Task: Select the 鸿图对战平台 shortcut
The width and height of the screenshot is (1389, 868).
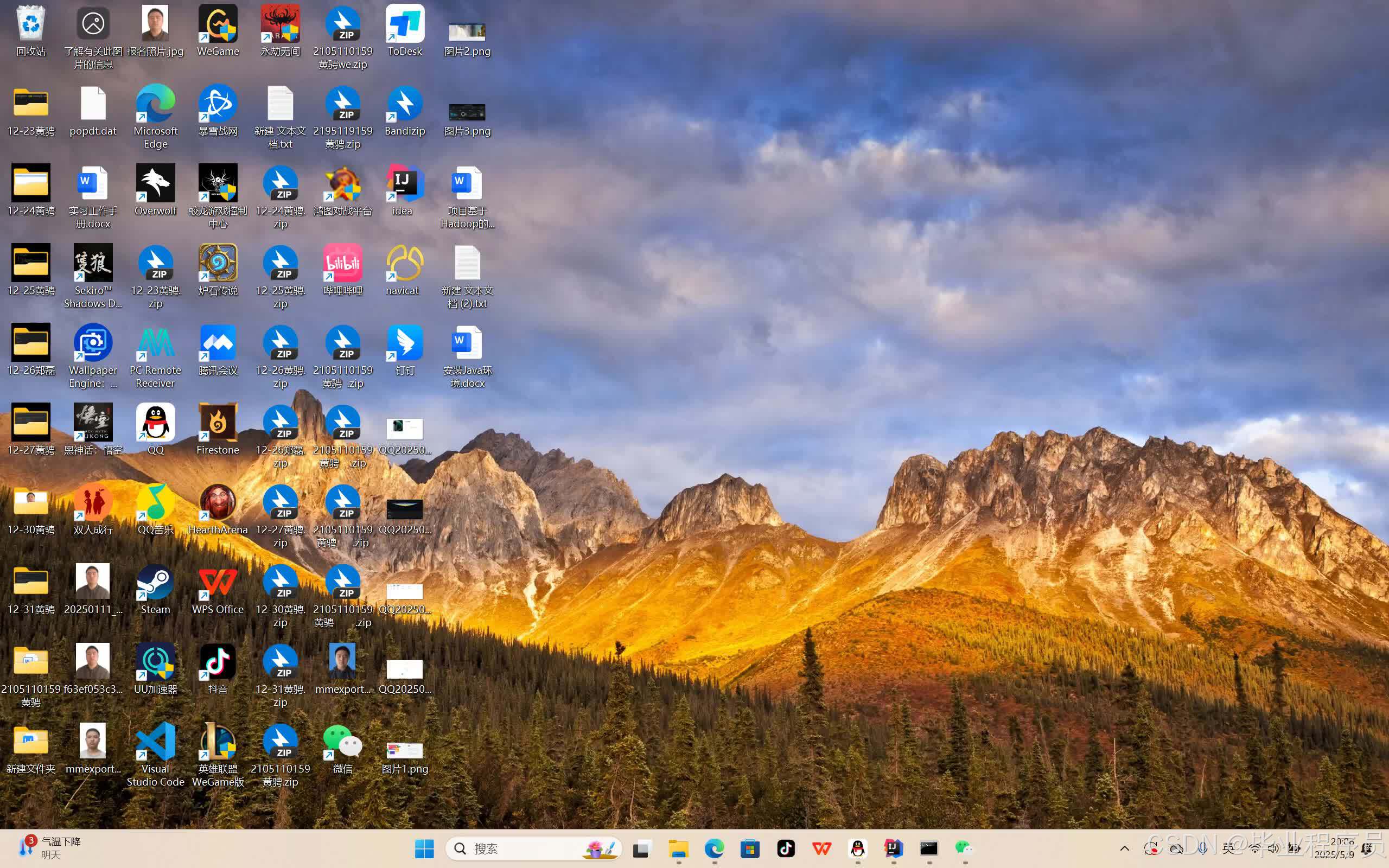Action: pyautogui.click(x=343, y=190)
